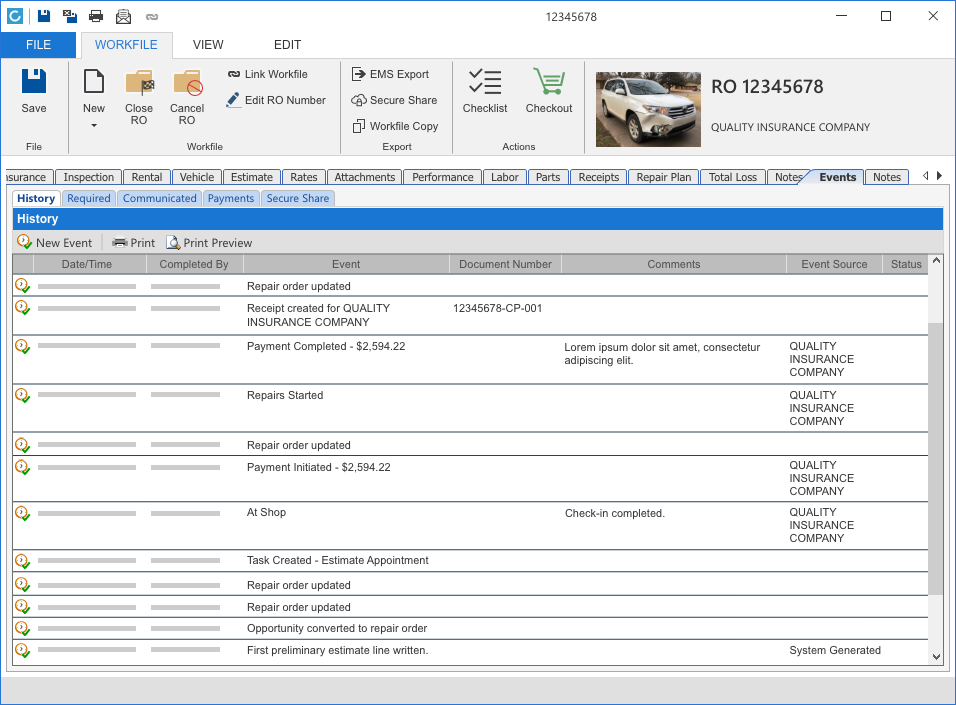
Task: Click the Print Preview button
Action: pos(209,243)
